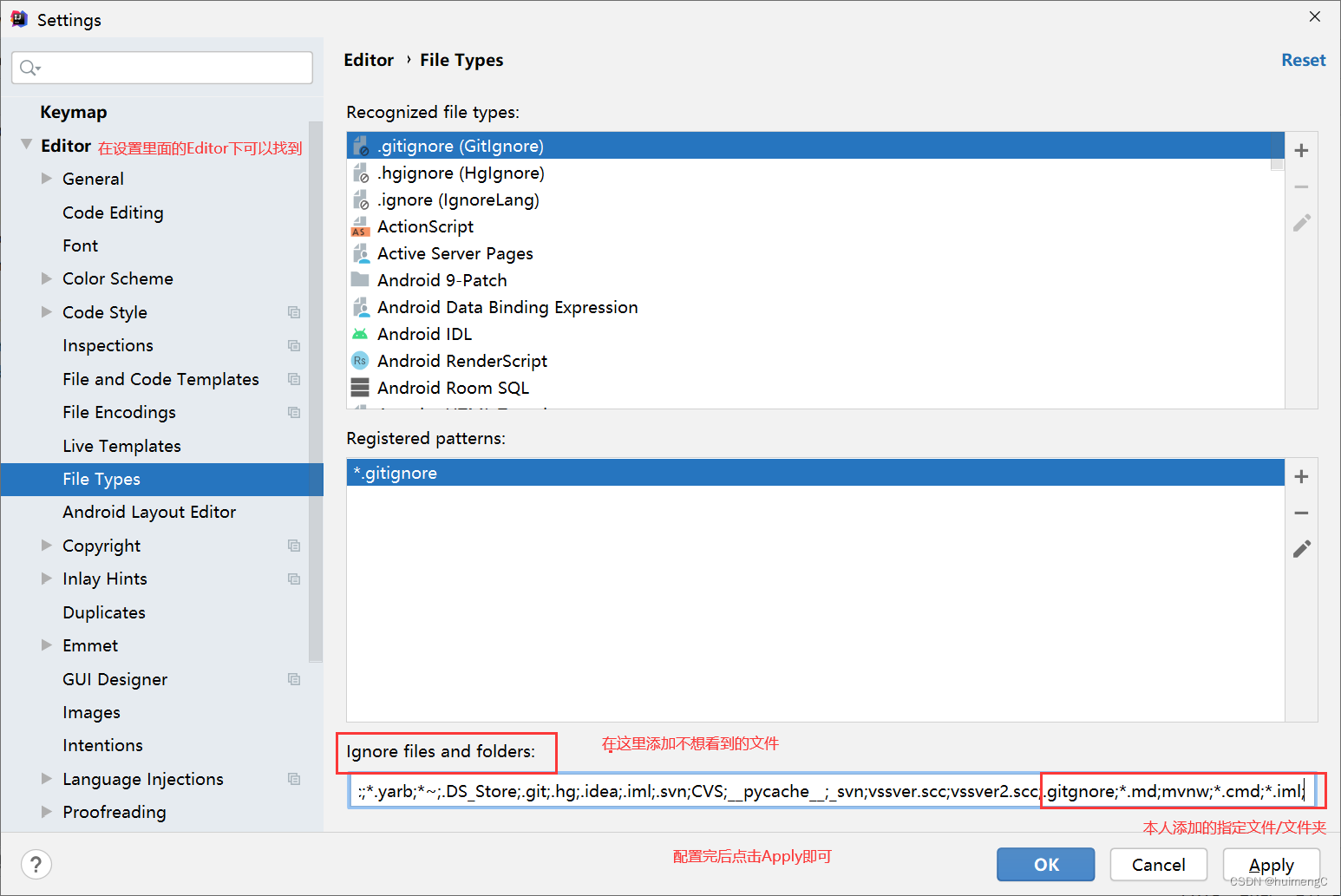Click the Editor breadcrumb
1341x896 pixels.
pyautogui.click(x=369, y=60)
